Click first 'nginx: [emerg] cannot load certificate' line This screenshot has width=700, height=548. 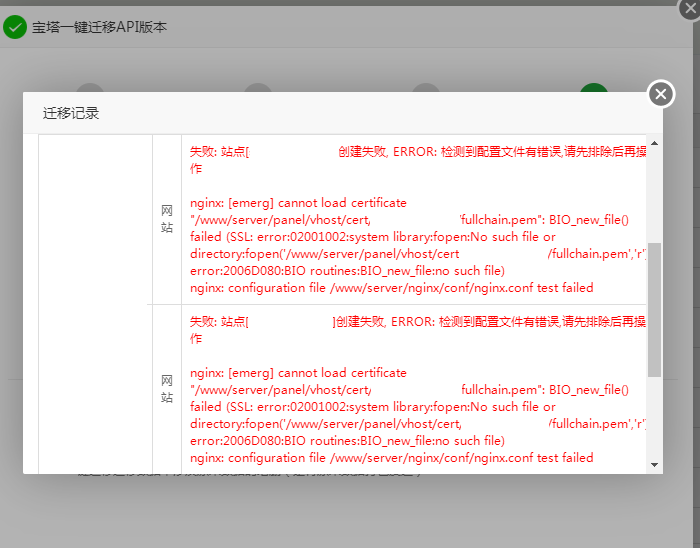(298, 203)
